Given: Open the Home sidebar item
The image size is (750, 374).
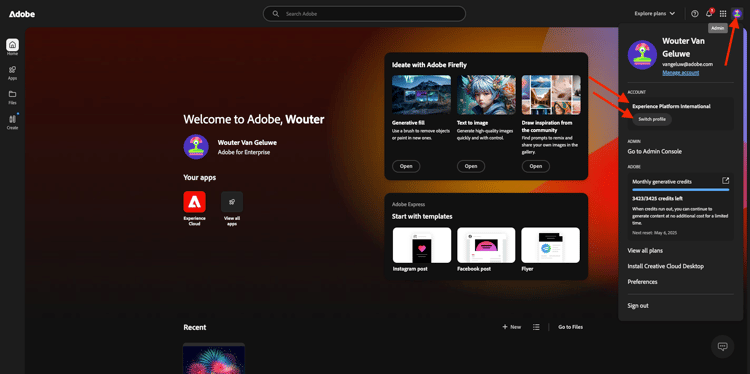Looking at the screenshot, I should point(12,47).
